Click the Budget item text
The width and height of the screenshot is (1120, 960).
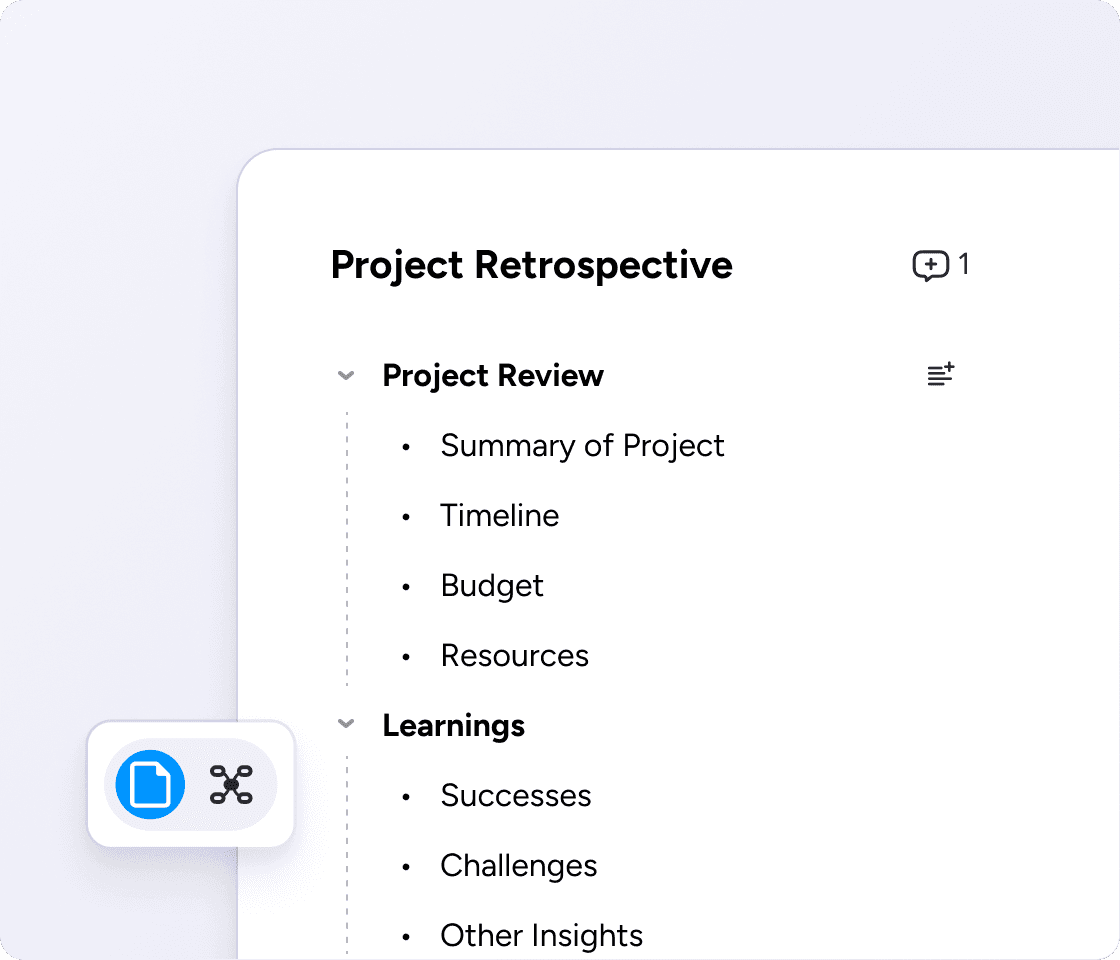[492, 586]
